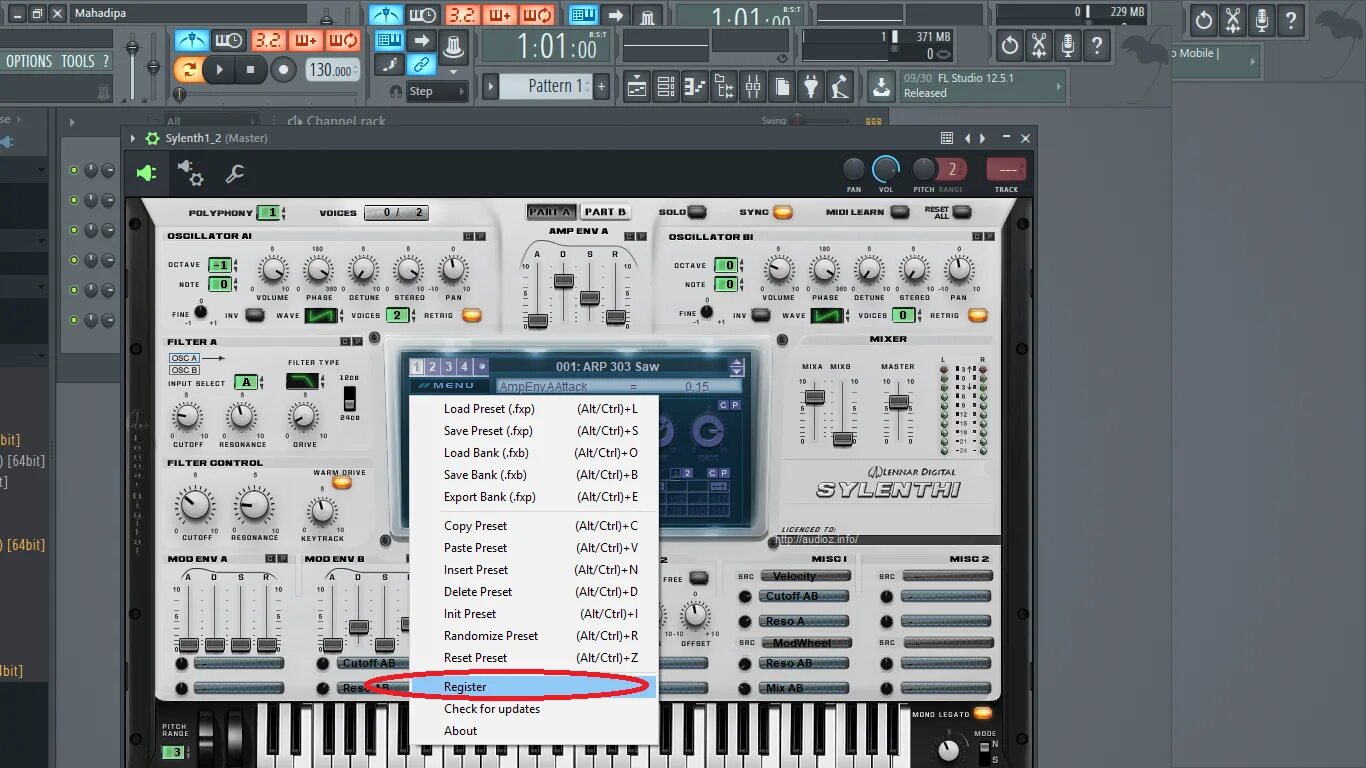Toggle the WARM DRIVE switch
Viewport: 1366px width, 768px height.
click(342, 483)
